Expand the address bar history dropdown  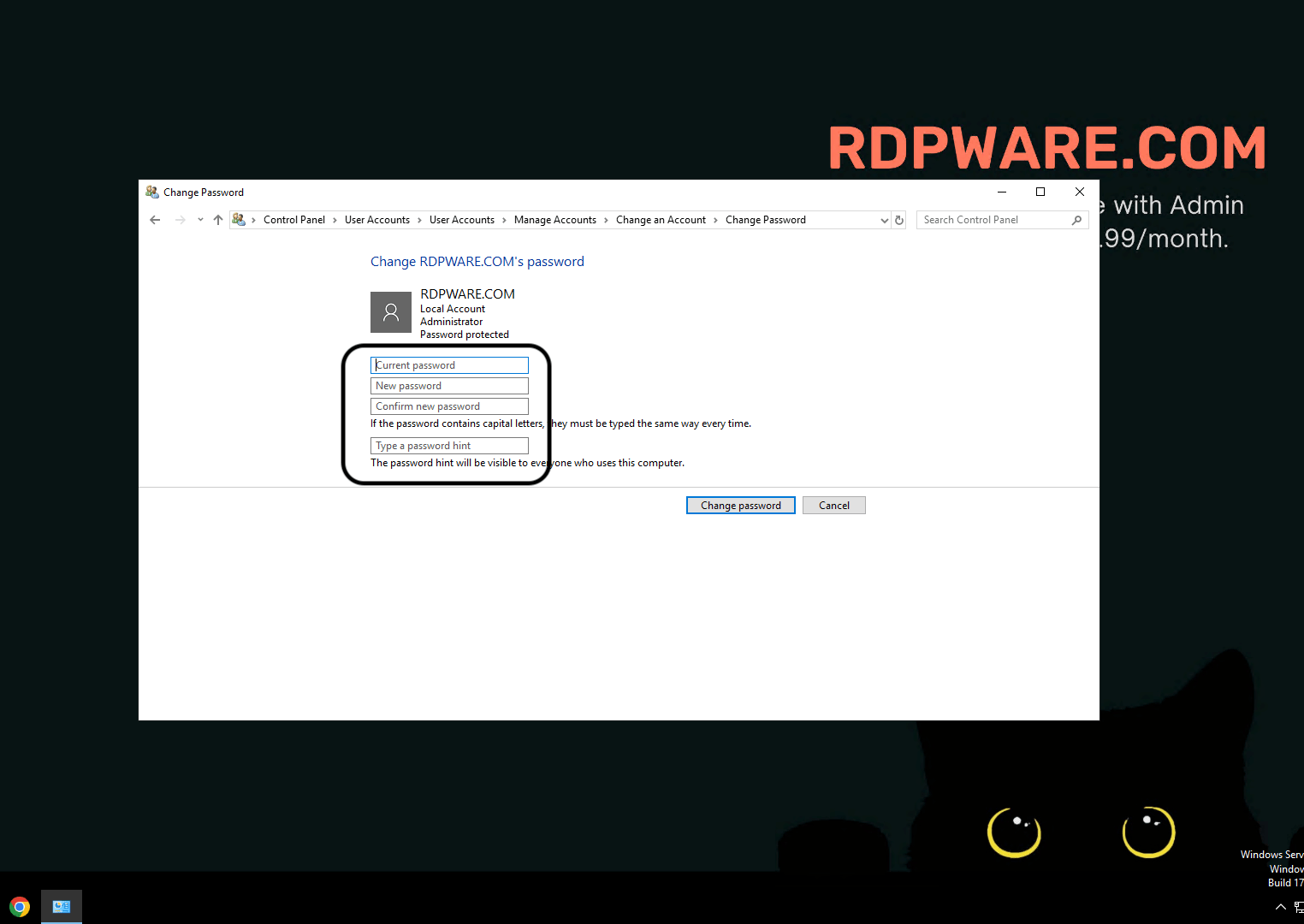coord(885,220)
